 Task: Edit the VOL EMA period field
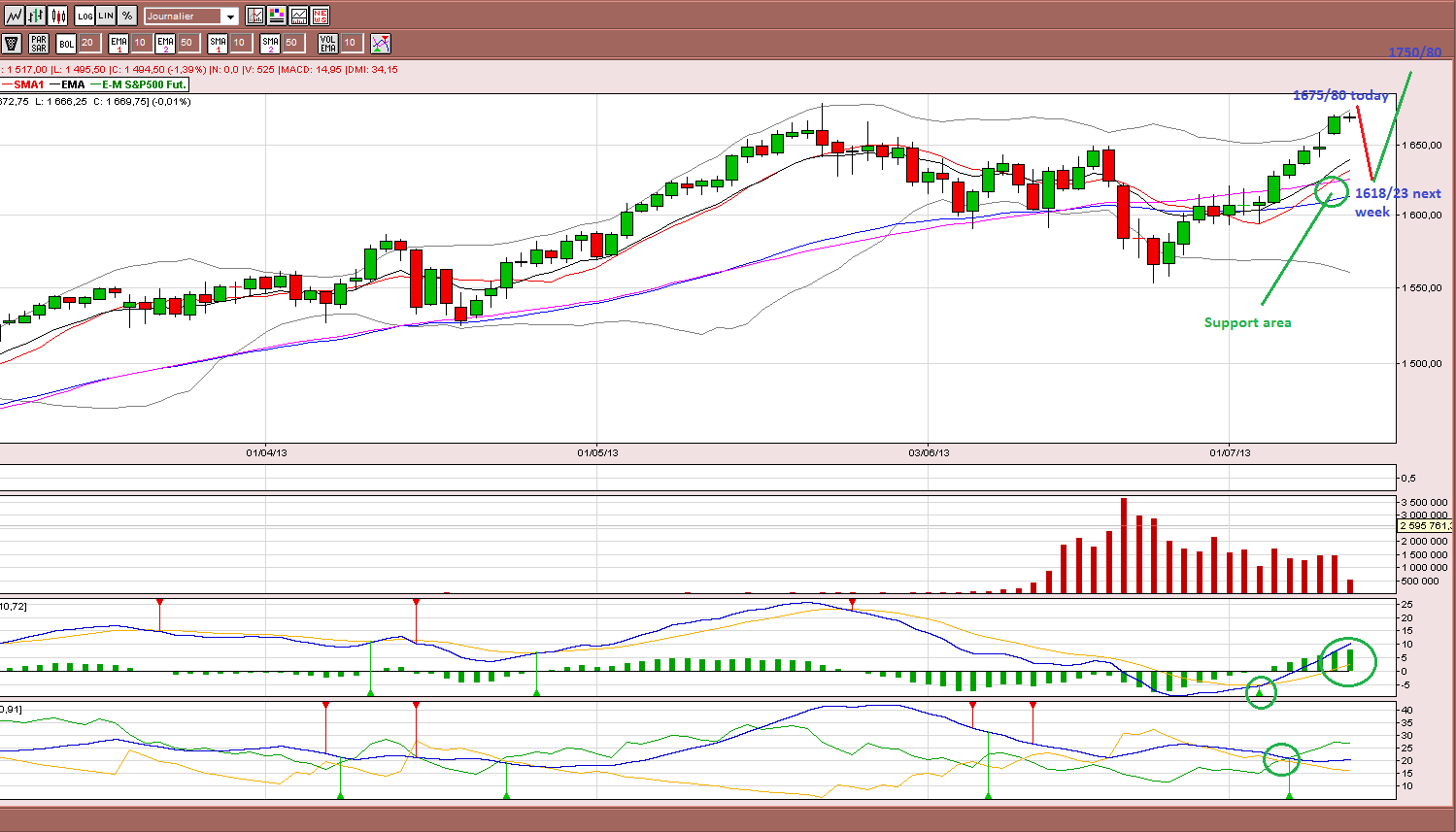[x=352, y=43]
